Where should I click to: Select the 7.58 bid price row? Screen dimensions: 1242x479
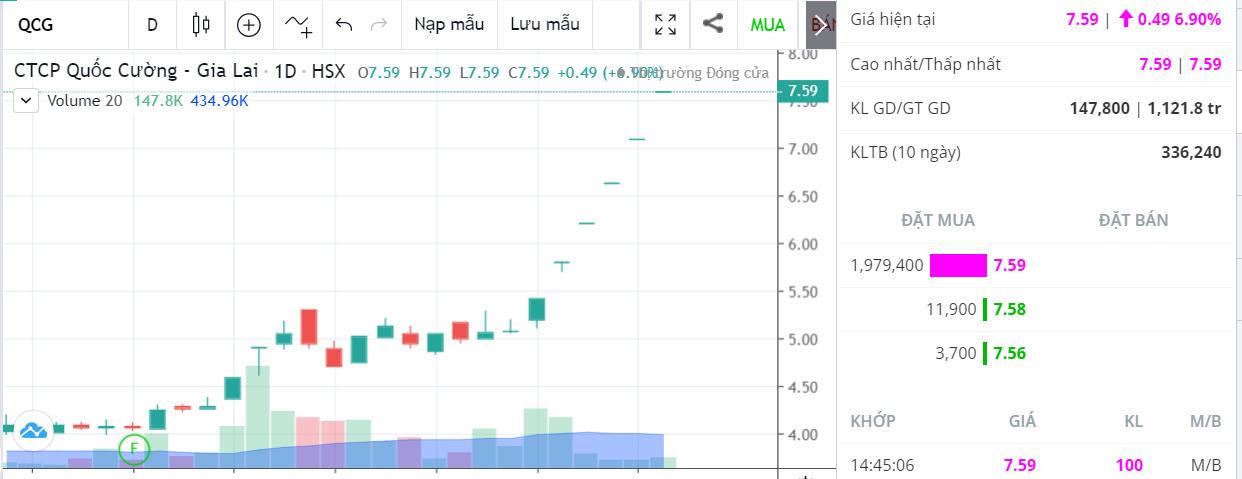click(1009, 309)
